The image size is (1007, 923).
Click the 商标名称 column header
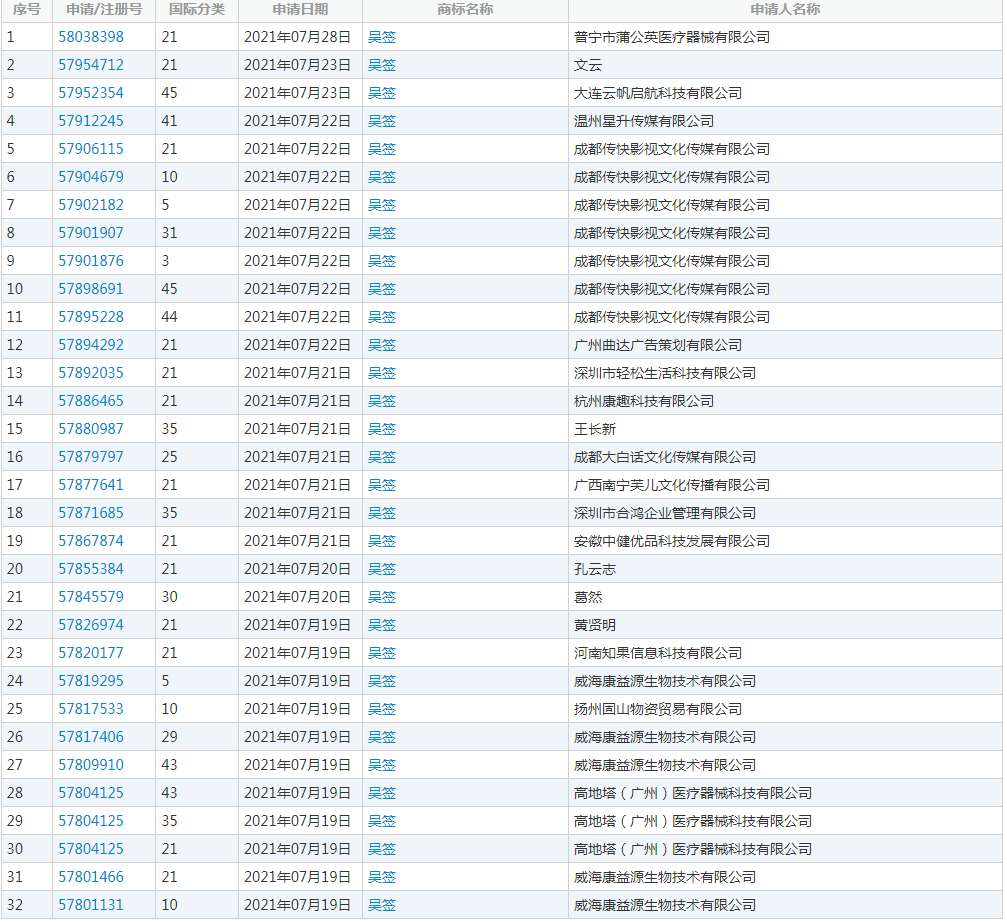tap(465, 10)
